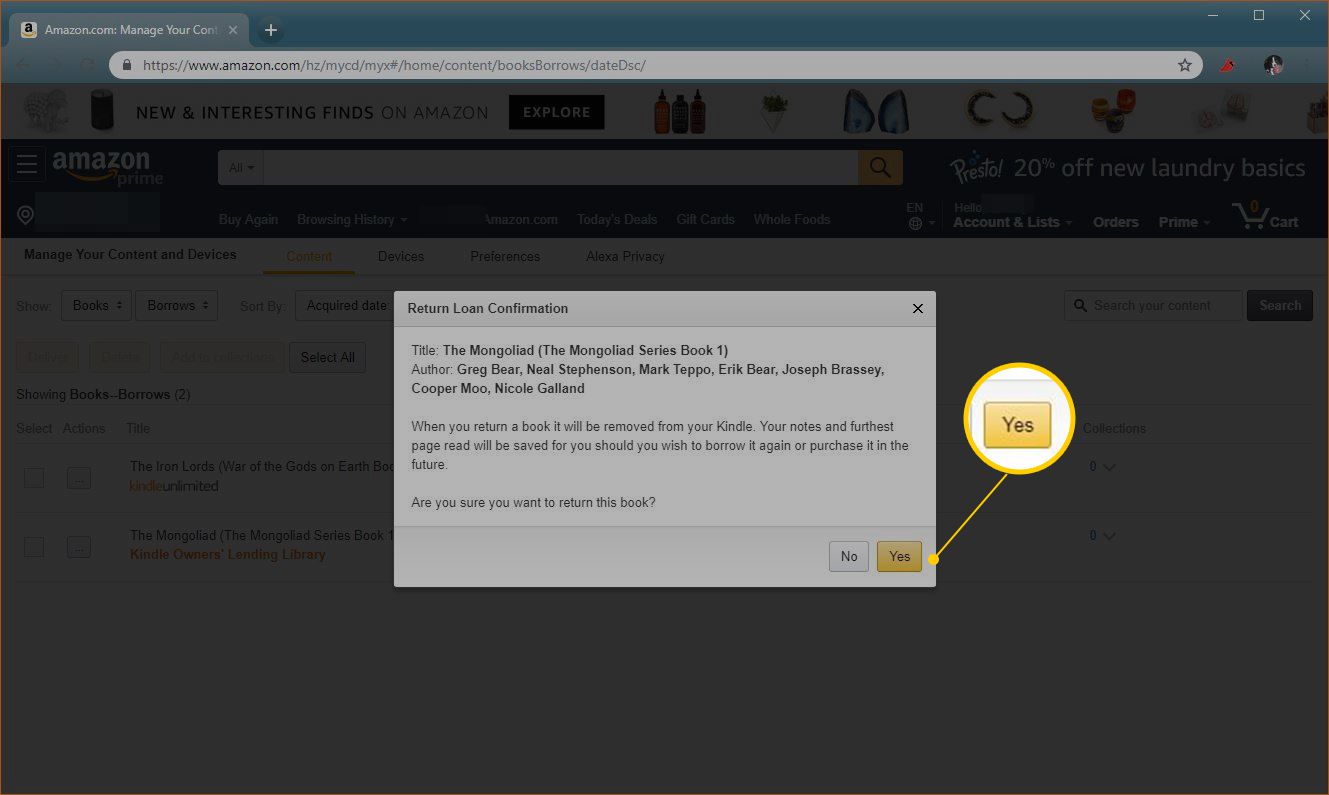
Task: Click the Add to collections button
Action: (x=222, y=357)
